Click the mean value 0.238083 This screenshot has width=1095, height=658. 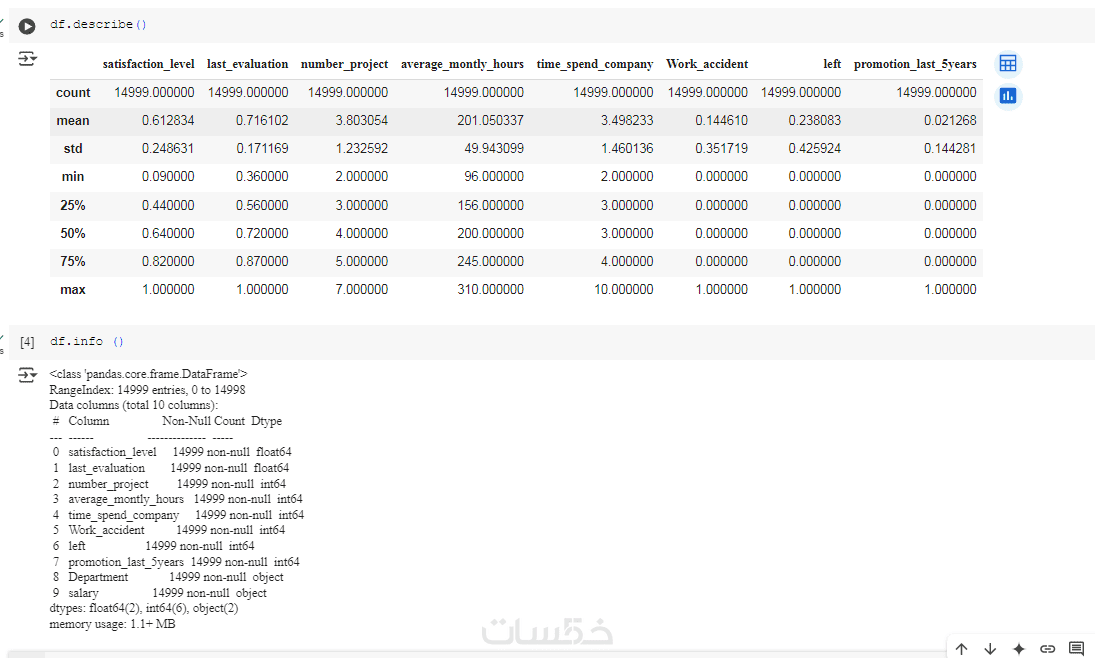pos(814,121)
